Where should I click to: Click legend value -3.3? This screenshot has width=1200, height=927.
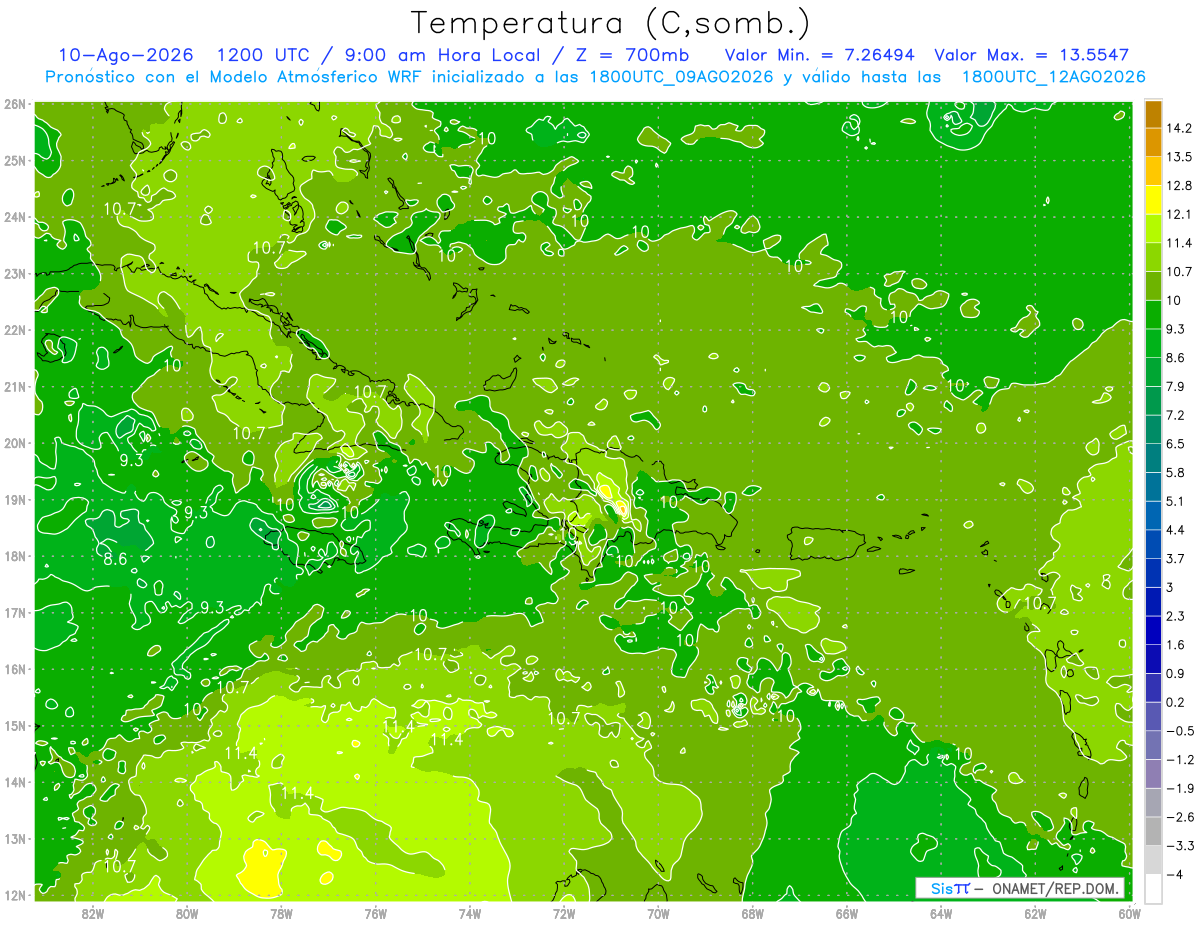pos(1180,846)
